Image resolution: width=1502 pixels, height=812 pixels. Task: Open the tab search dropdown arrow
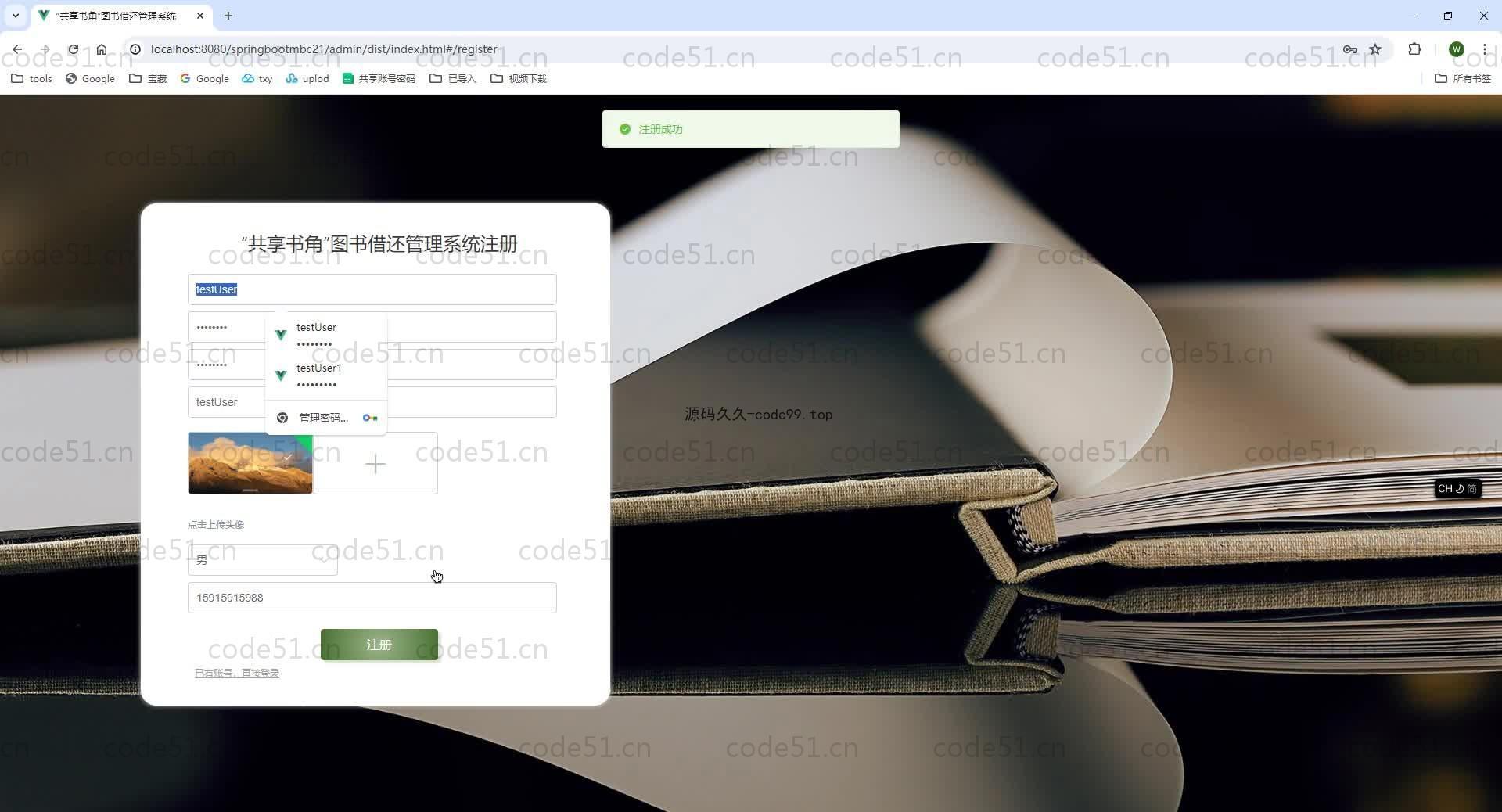(x=15, y=16)
